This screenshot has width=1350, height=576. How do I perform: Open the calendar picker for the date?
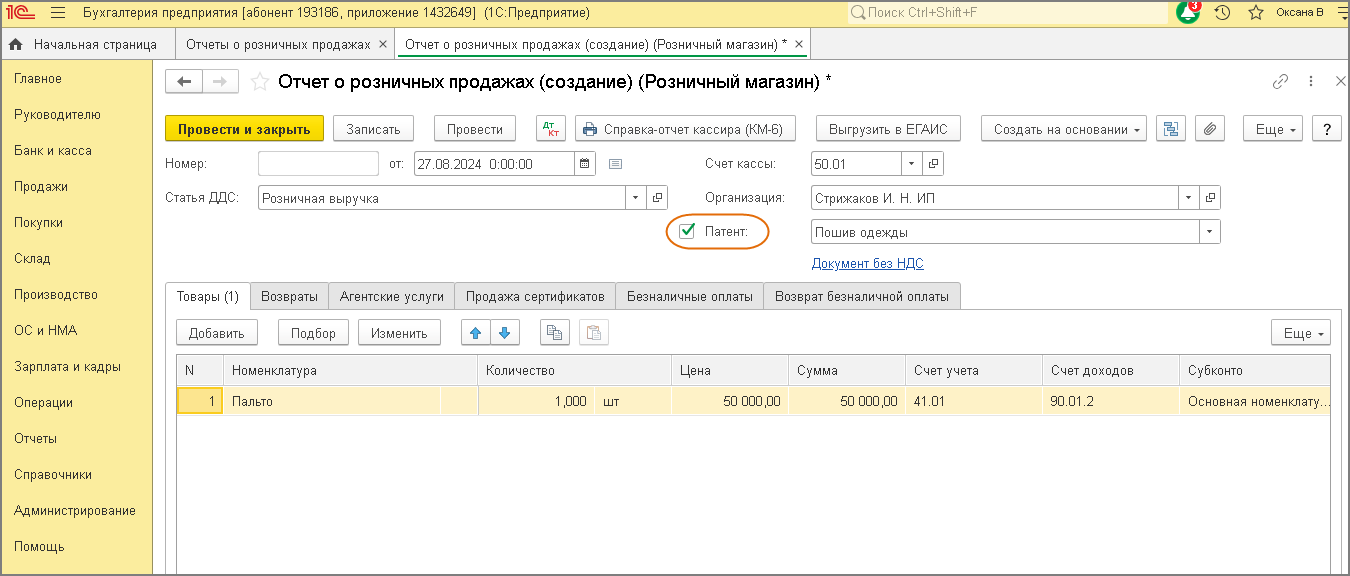point(586,164)
